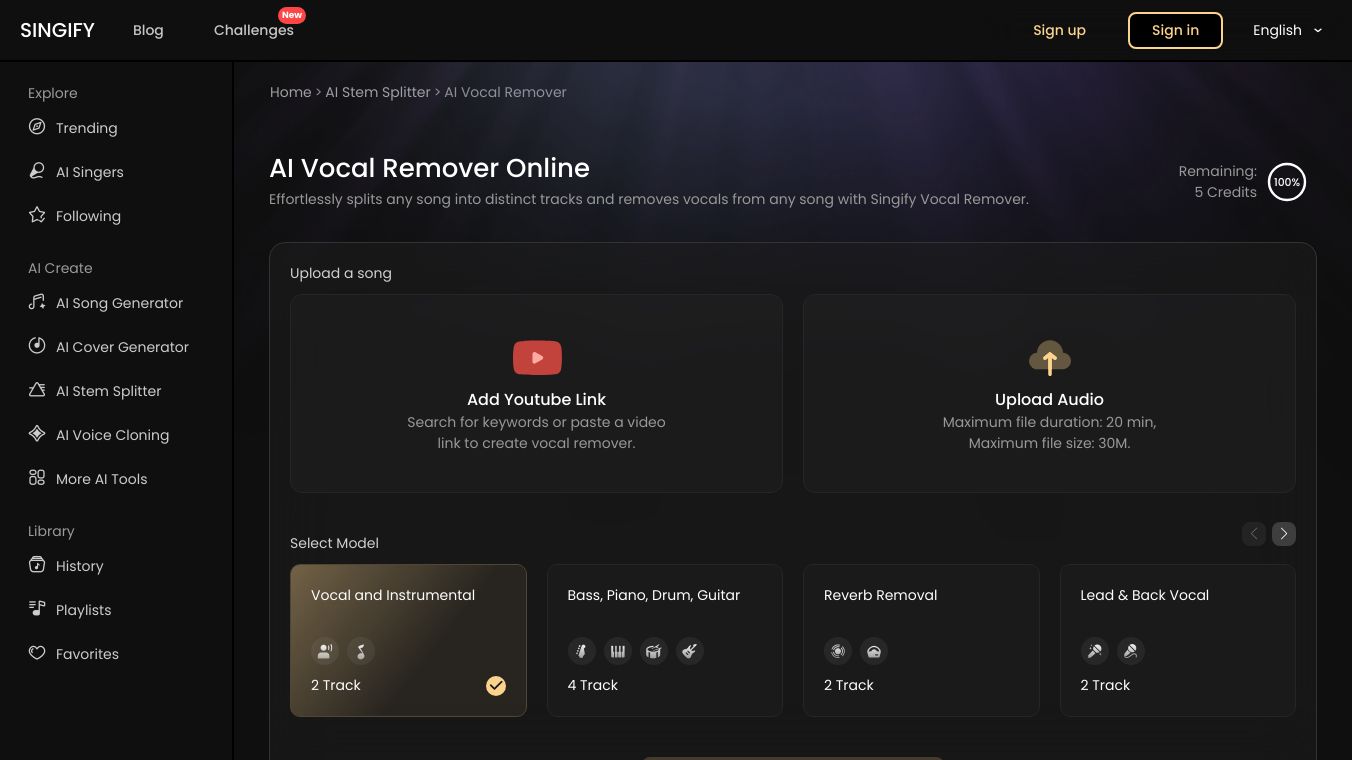The height and width of the screenshot is (760, 1352).
Task: Click the second icon in Reverb Removal card
Action: (x=874, y=652)
